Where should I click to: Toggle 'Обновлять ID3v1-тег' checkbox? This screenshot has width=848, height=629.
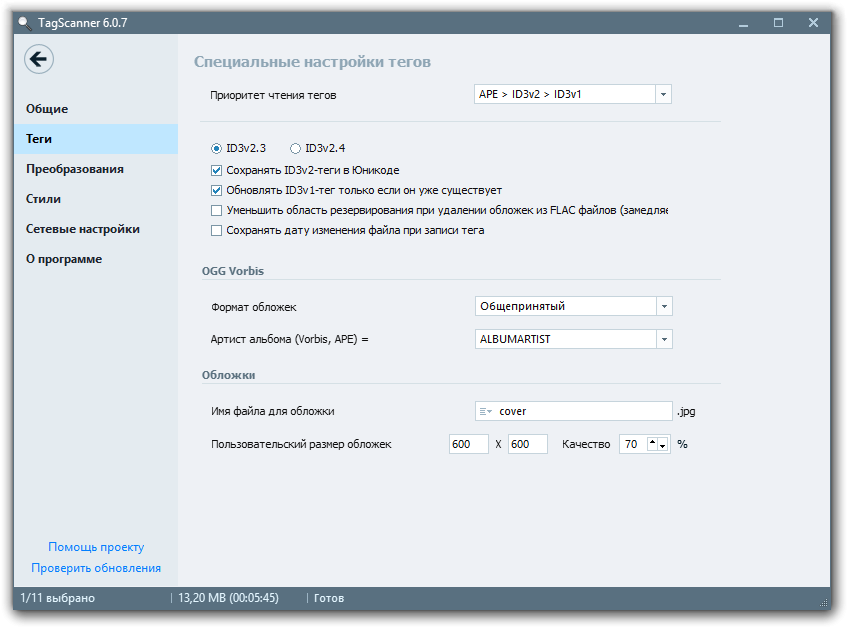tap(217, 190)
